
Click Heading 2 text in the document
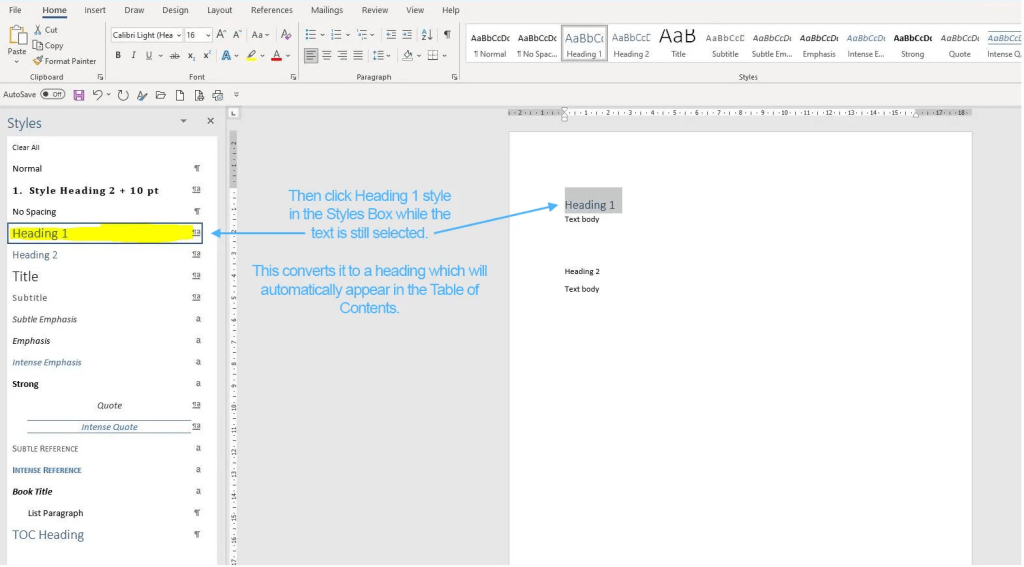[582, 271]
